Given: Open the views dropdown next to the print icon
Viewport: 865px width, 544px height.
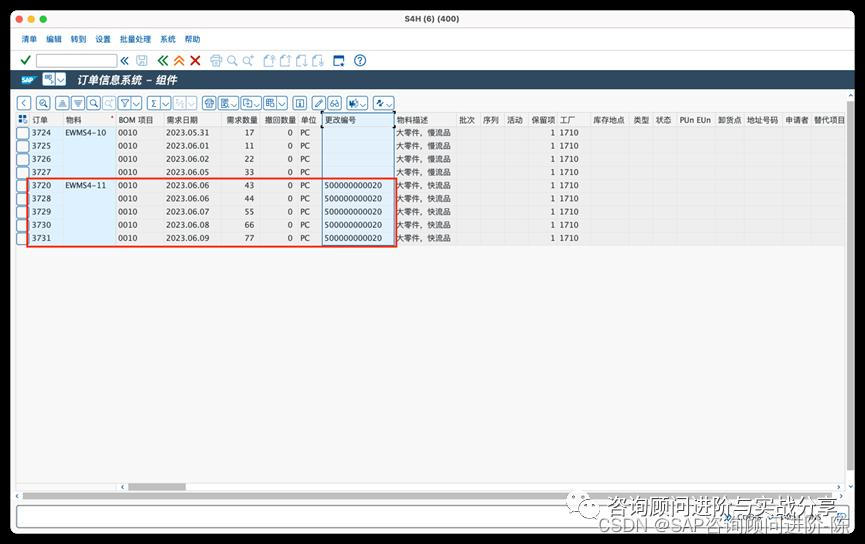Looking at the screenshot, I should (x=228, y=103).
